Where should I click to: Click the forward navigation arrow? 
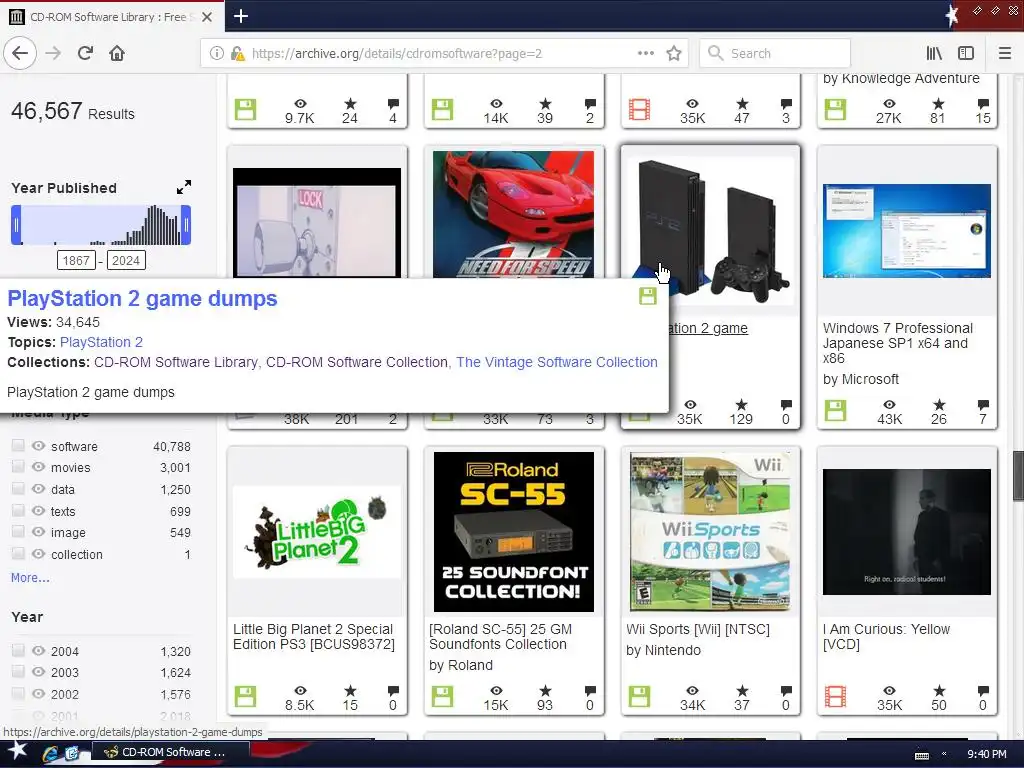point(53,53)
